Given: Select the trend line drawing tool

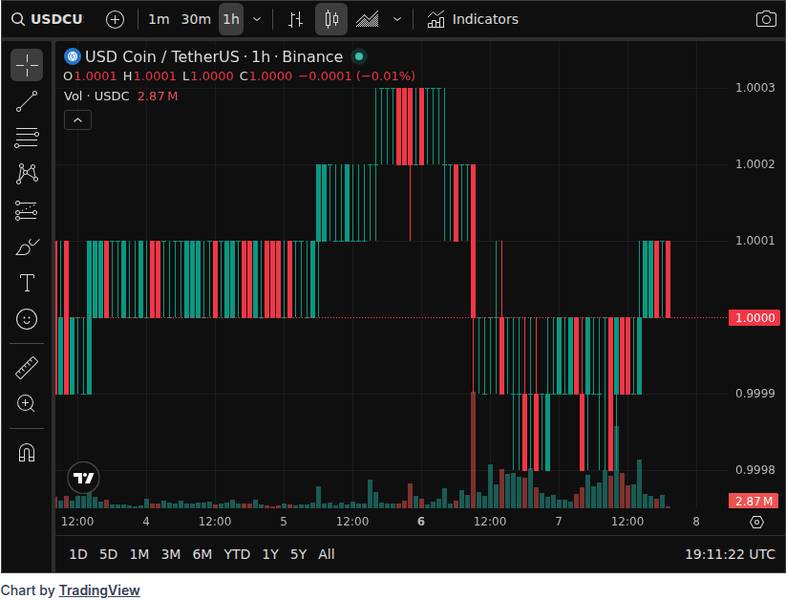Looking at the screenshot, I should point(27,101).
